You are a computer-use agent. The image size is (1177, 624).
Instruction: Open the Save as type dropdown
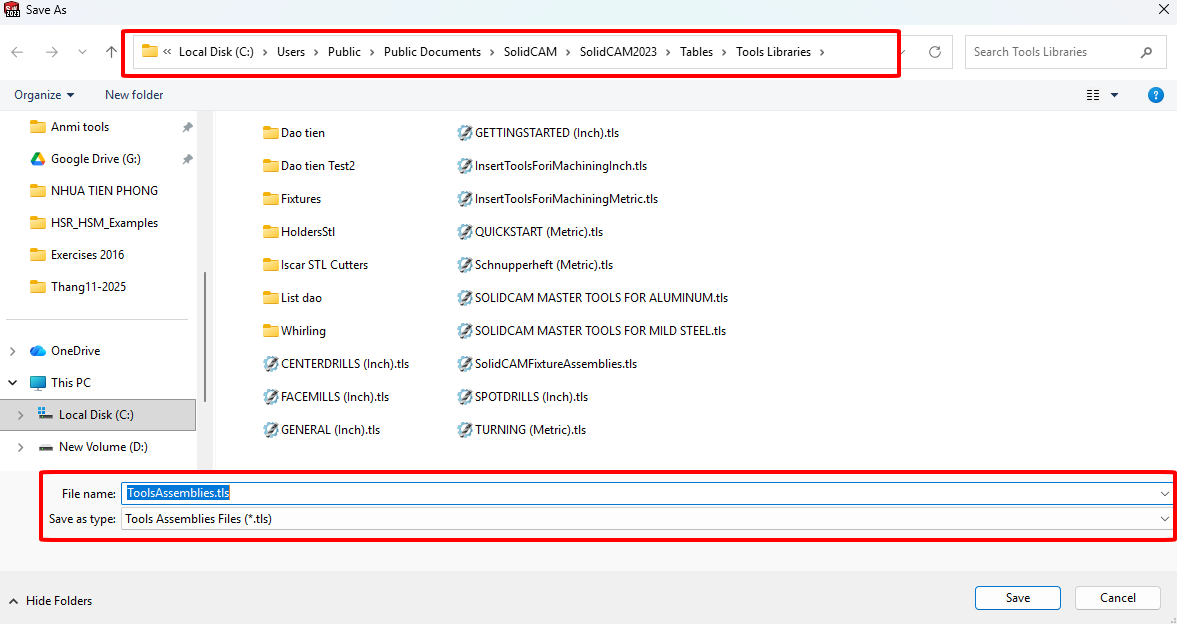point(1164,519)
